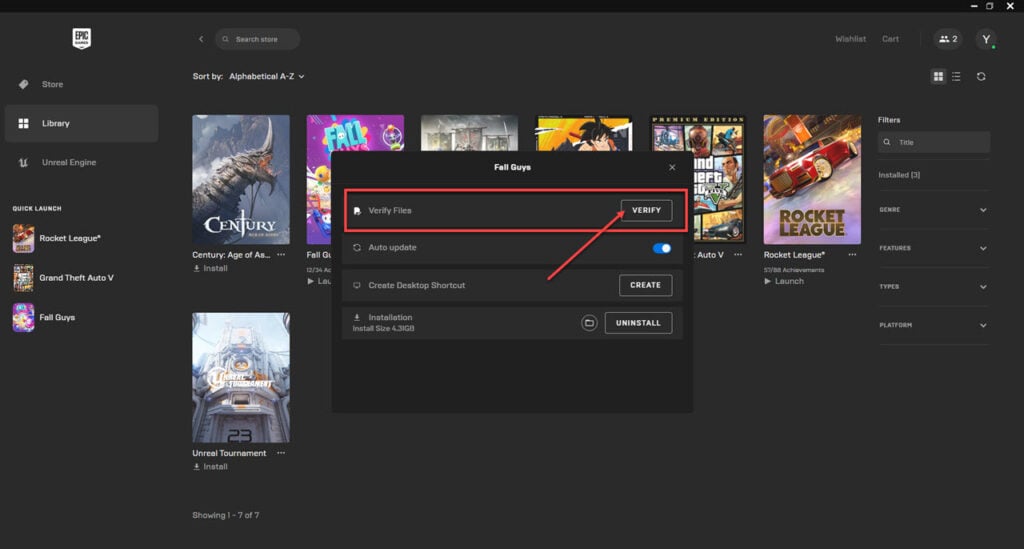
Task: Go back with the back arrow
Action: [200, 39]
